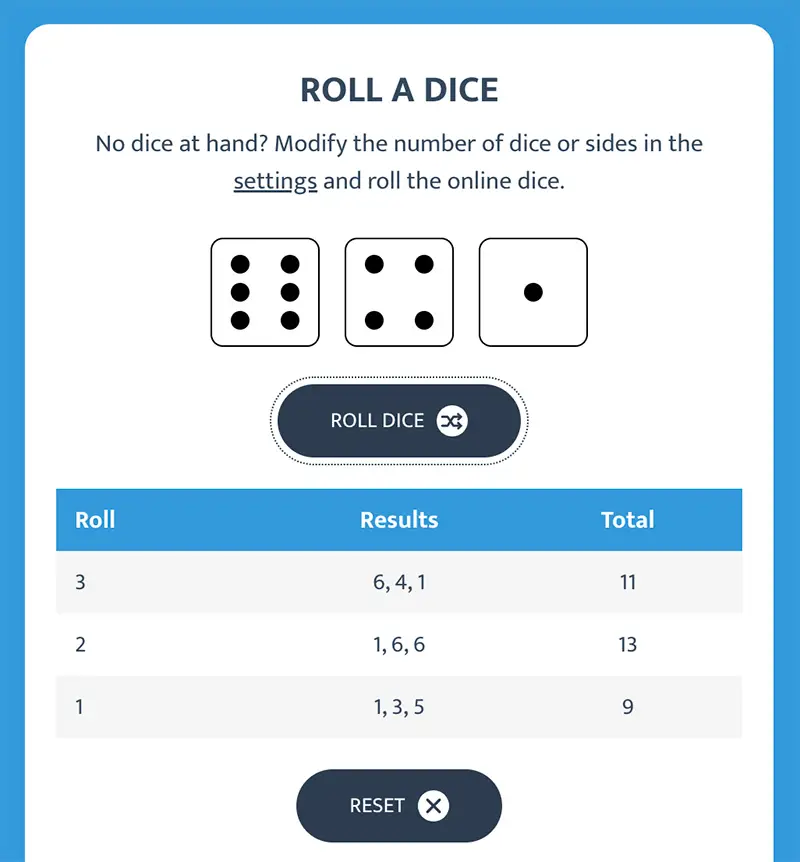Select the results cell showing 6, 4, 1
Image resolution: width=800 pixels, height=862 pixels.
[399, 582]
